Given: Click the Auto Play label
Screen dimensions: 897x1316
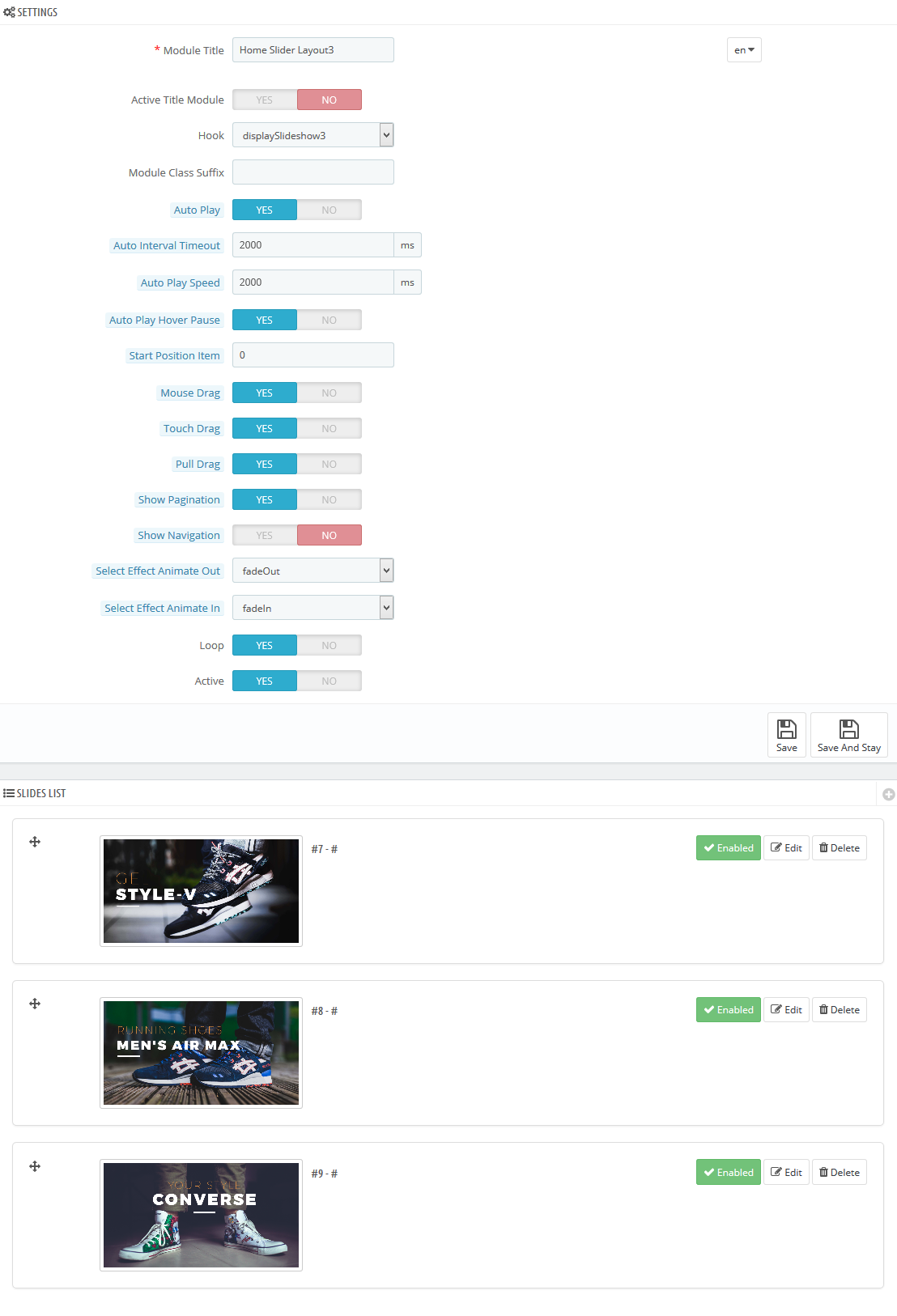Looking at the screenshot, I should (x=197, y=210).
